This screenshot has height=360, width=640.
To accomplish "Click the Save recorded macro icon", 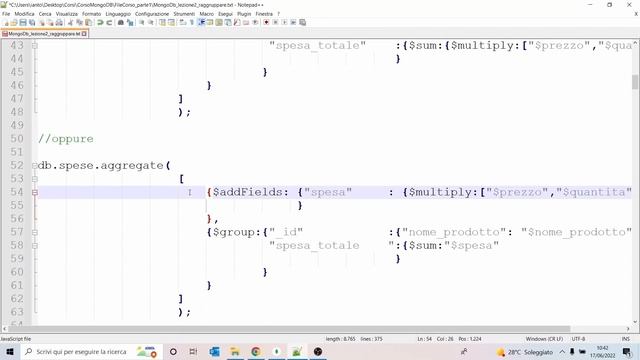I will click(x=302, y=23).
